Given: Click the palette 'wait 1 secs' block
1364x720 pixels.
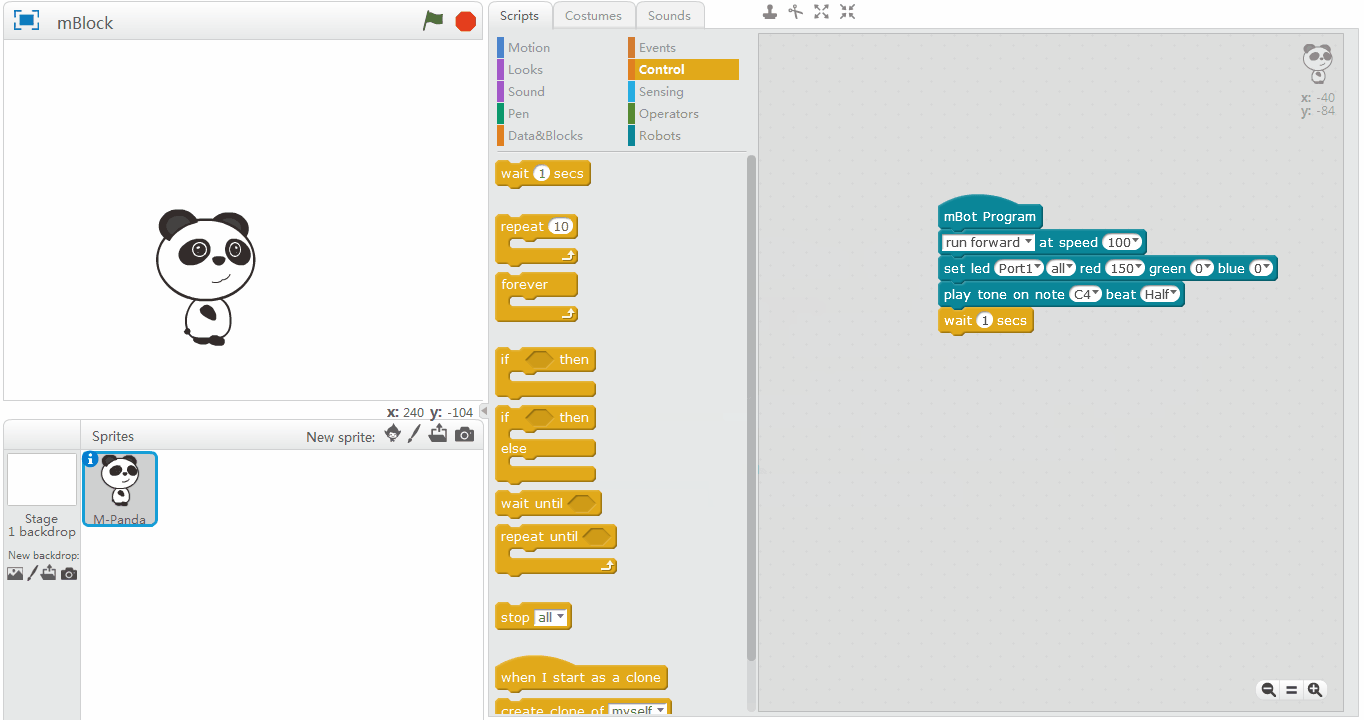Looking at the screenshot, I should (x=542, y=173).
